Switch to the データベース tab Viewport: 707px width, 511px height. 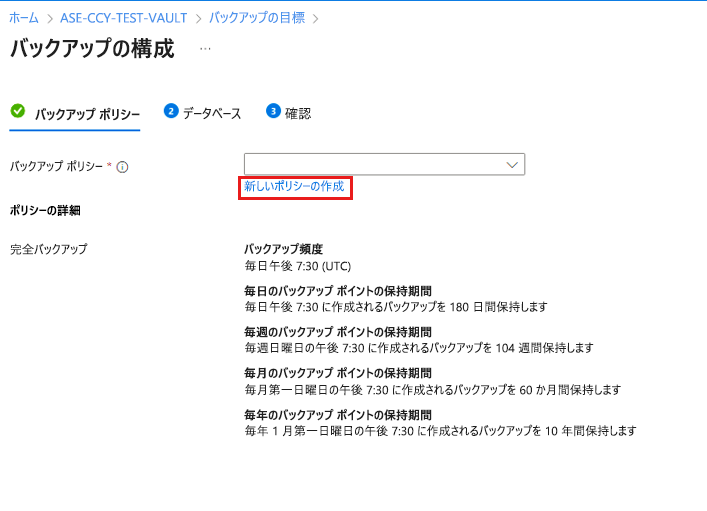pyautogui.click(x=211, y=114)
